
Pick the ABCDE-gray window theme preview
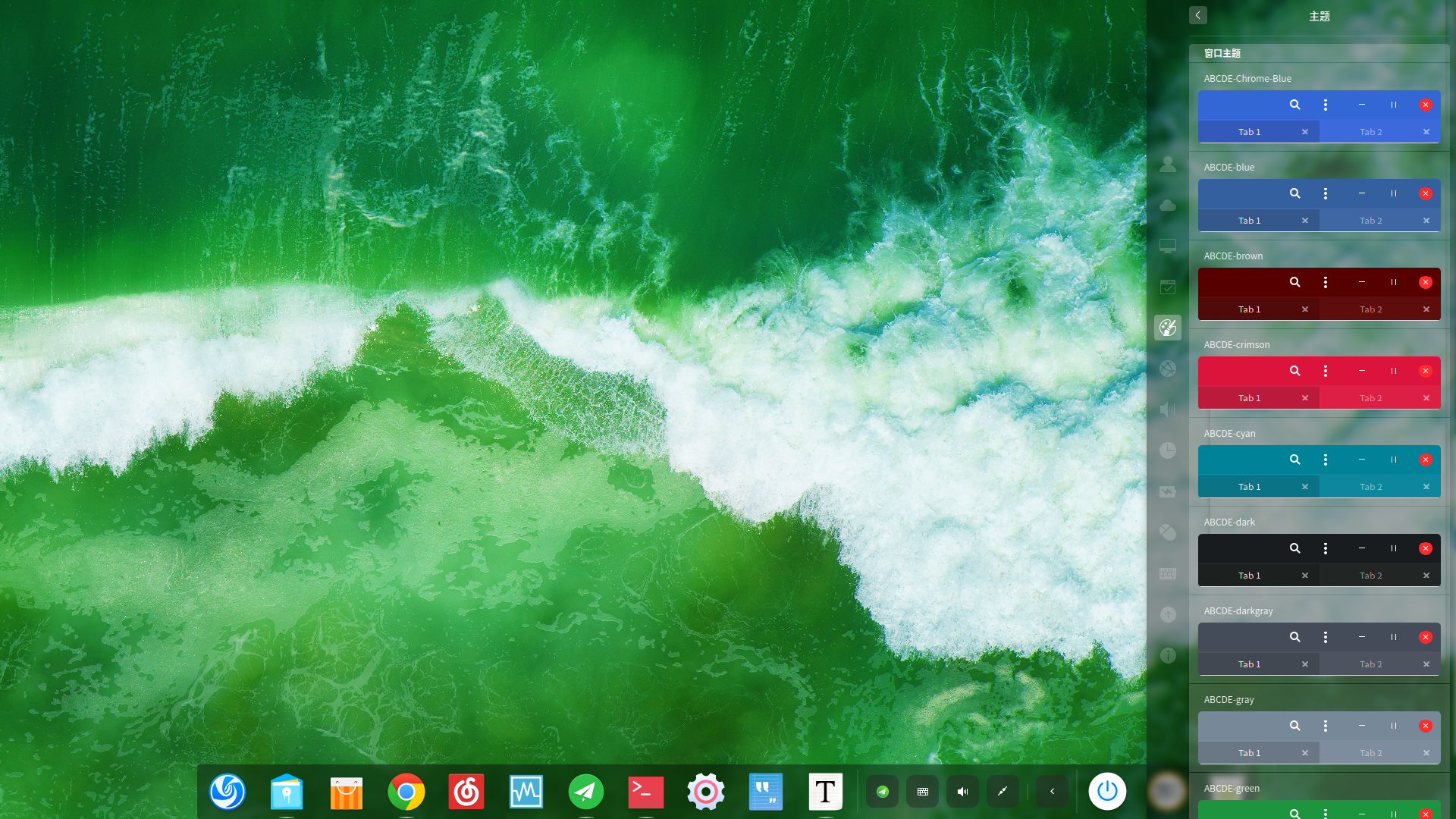click(1319, 738)
